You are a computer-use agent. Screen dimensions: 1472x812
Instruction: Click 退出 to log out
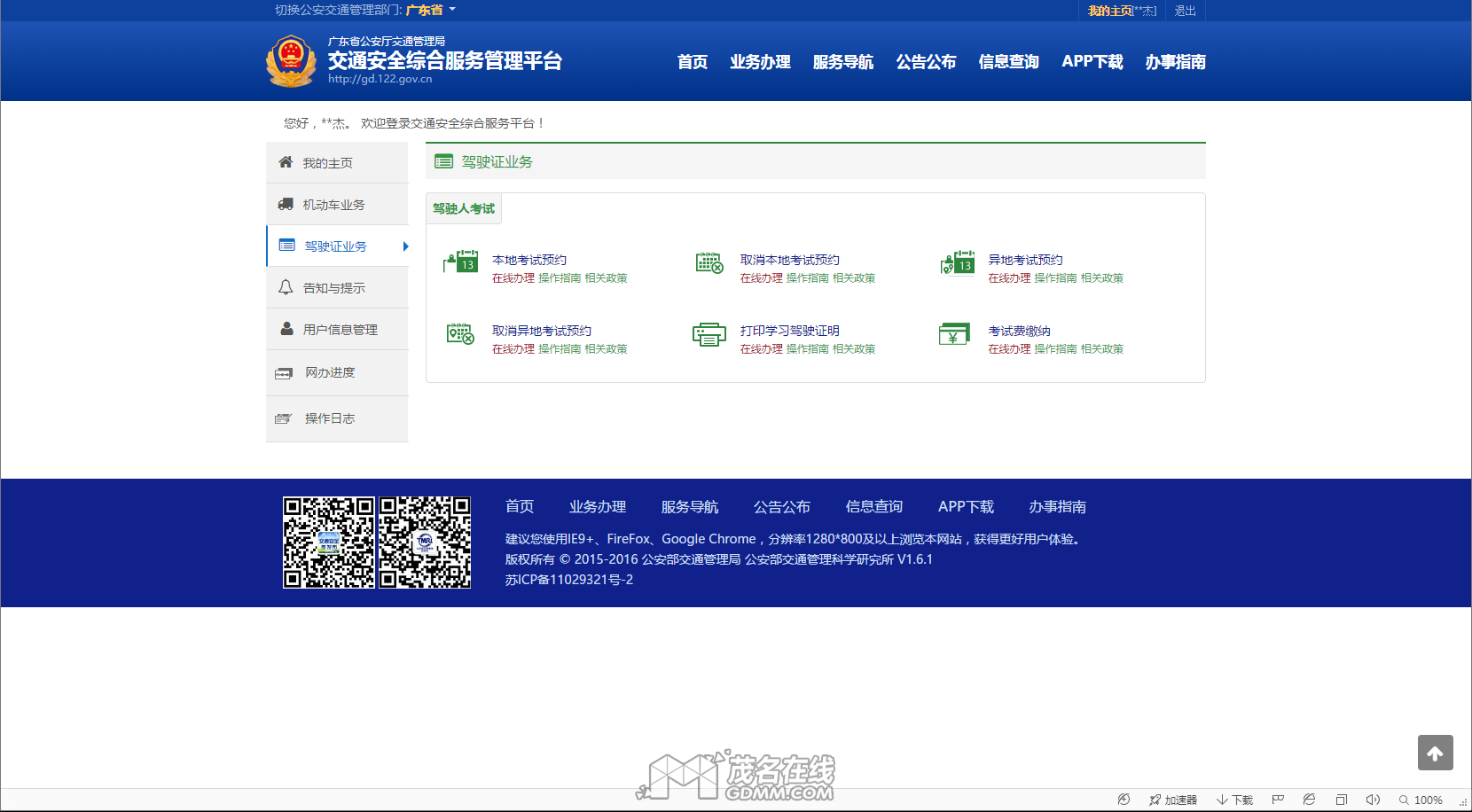point(1185,11)
